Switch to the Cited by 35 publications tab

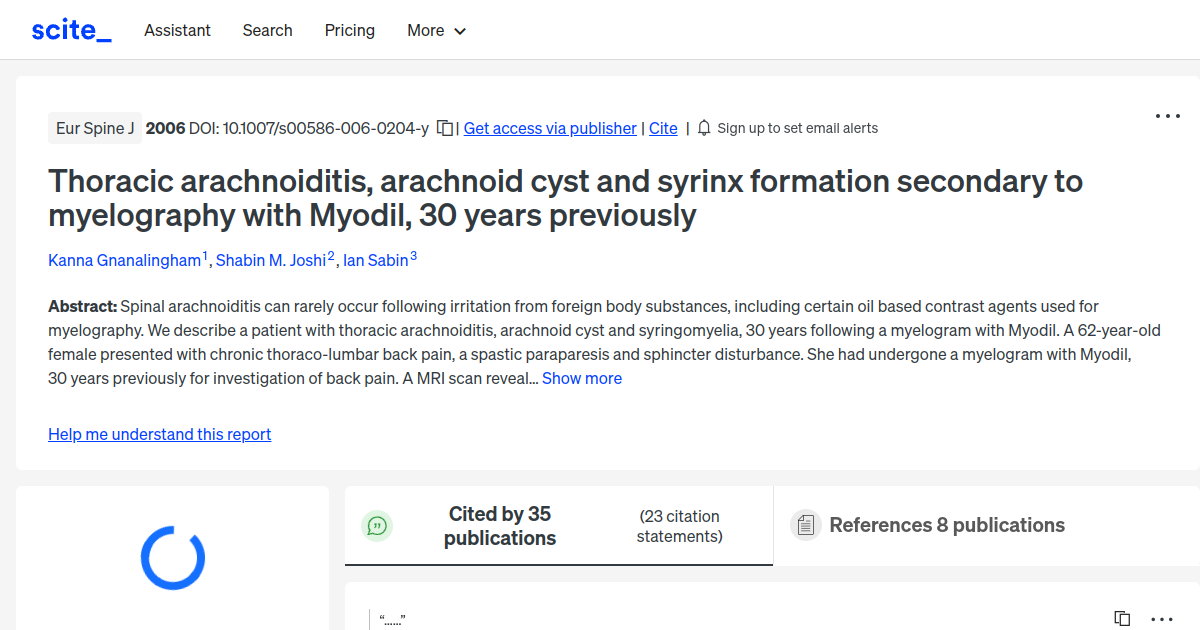pyautogui.click(x=500, y=525)
